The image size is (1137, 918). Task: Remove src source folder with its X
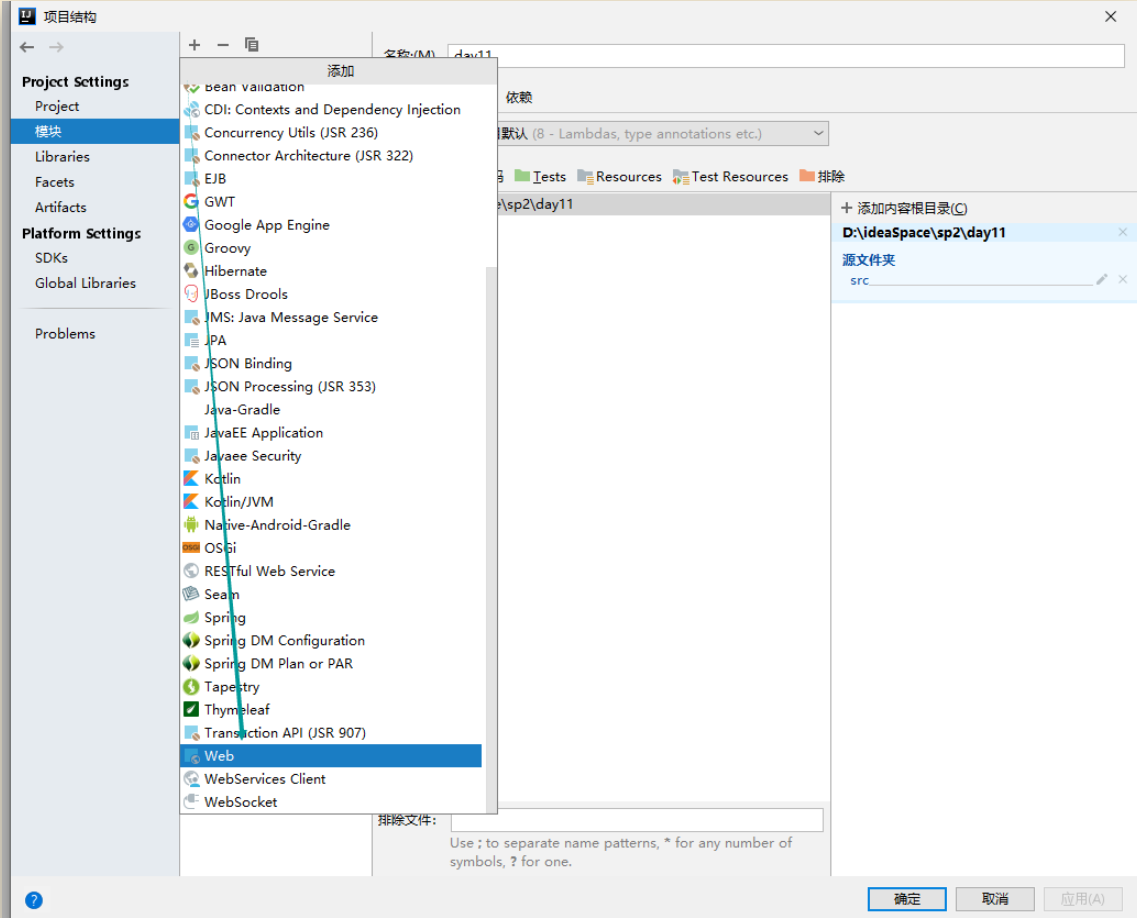coord(1122,279)
